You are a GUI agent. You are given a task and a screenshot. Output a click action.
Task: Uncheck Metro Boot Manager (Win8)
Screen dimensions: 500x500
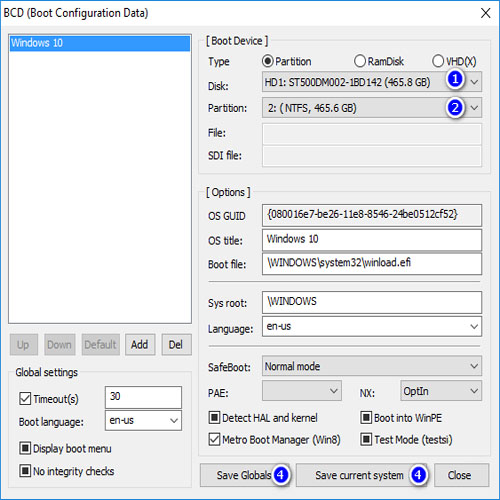click(x=214, y=440)
